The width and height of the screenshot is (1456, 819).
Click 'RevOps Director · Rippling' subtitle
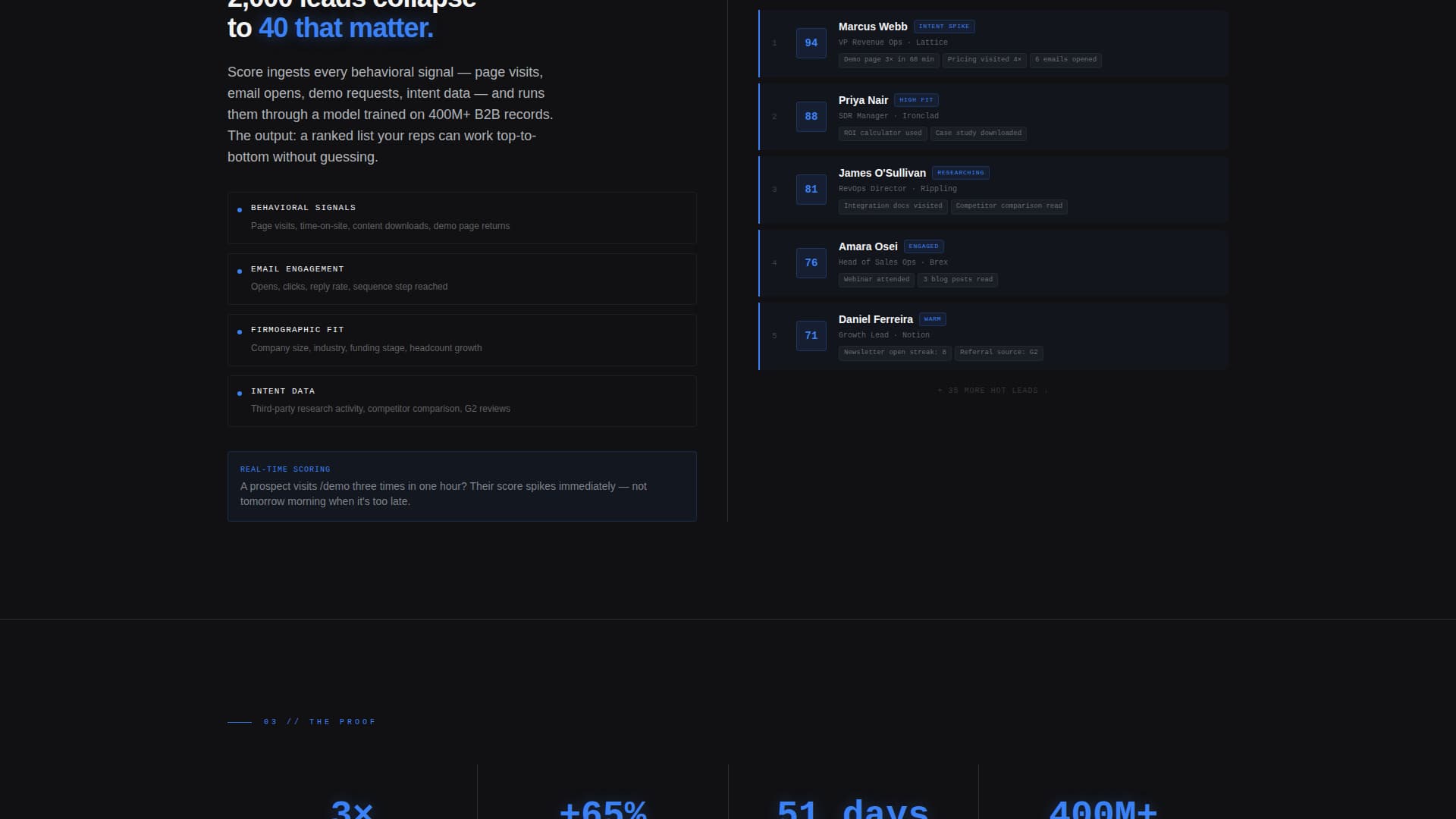coord(897,189)
